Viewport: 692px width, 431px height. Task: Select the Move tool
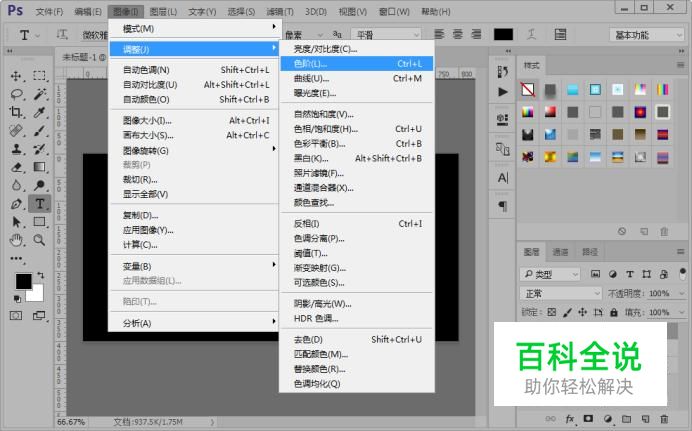tap(16, 76)
